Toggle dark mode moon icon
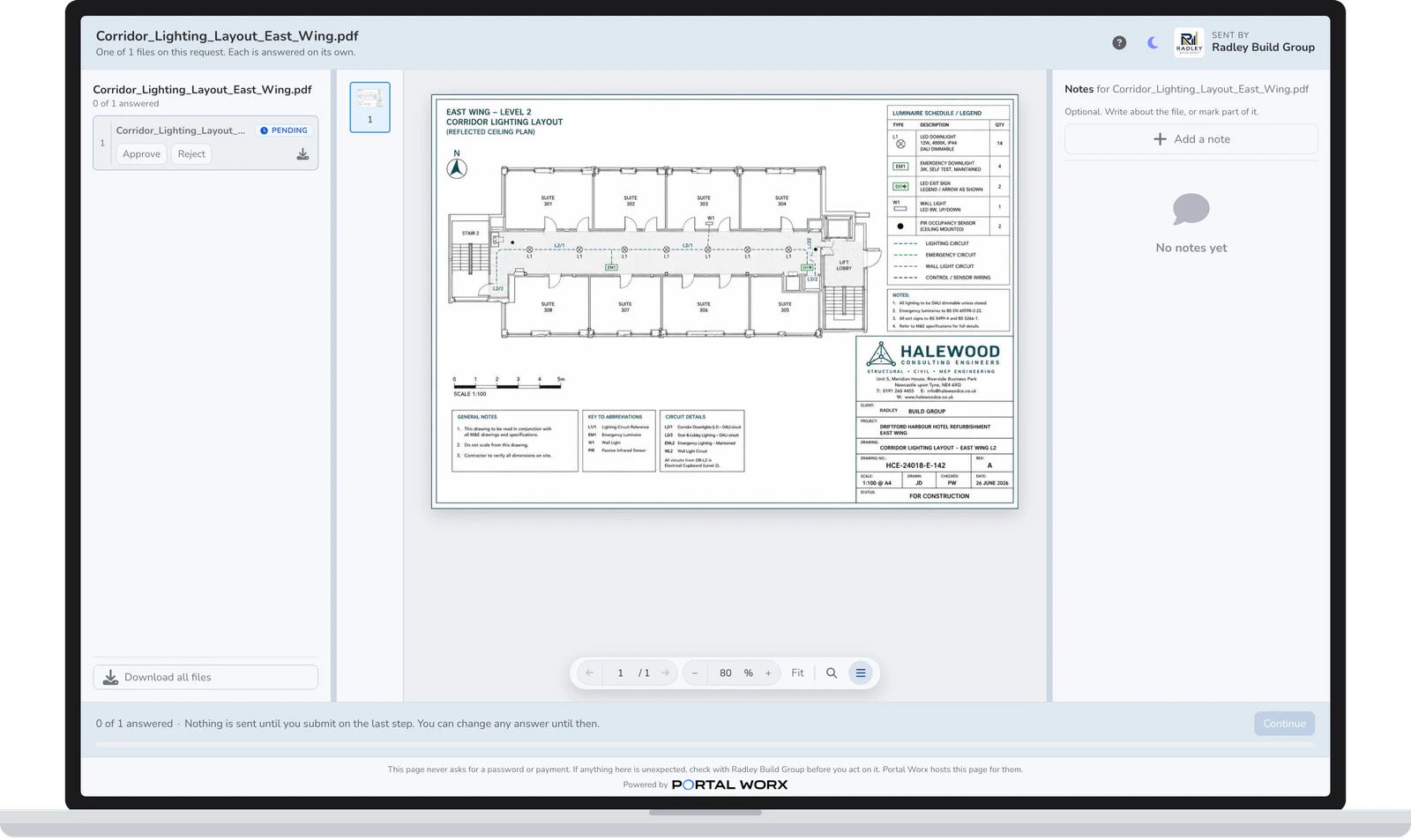Screen dimensions: 1411x840 (x=1153, y=42)
